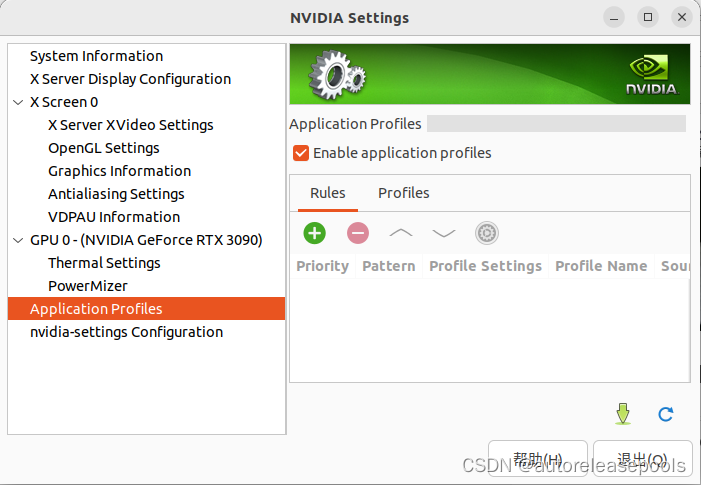Screen dimensions: 701x485
Task: Click the Quit (Q) button
Action: 642,460
